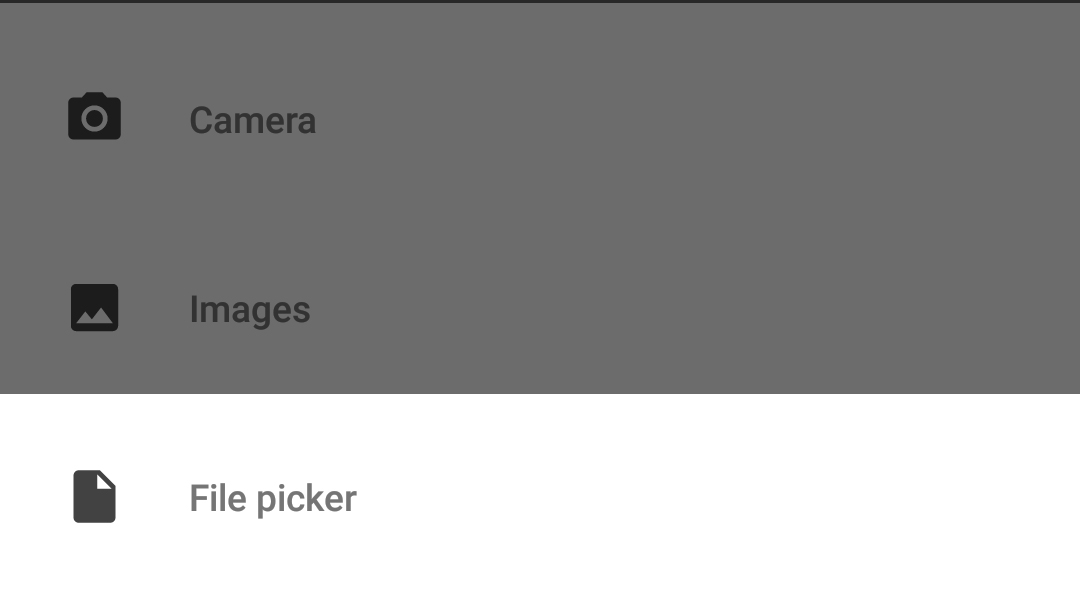Launch Camera from the source list

click(x=540, y=118)
